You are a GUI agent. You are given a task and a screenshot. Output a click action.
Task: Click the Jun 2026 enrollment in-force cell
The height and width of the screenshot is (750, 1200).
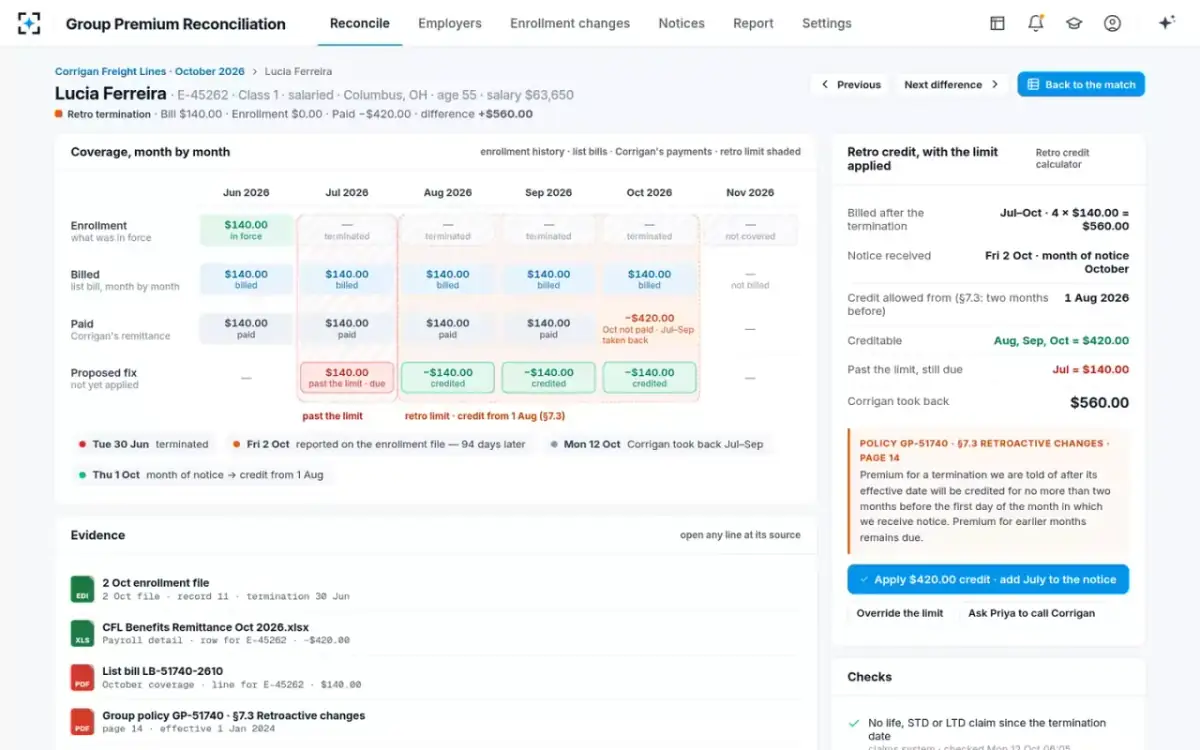246,230
